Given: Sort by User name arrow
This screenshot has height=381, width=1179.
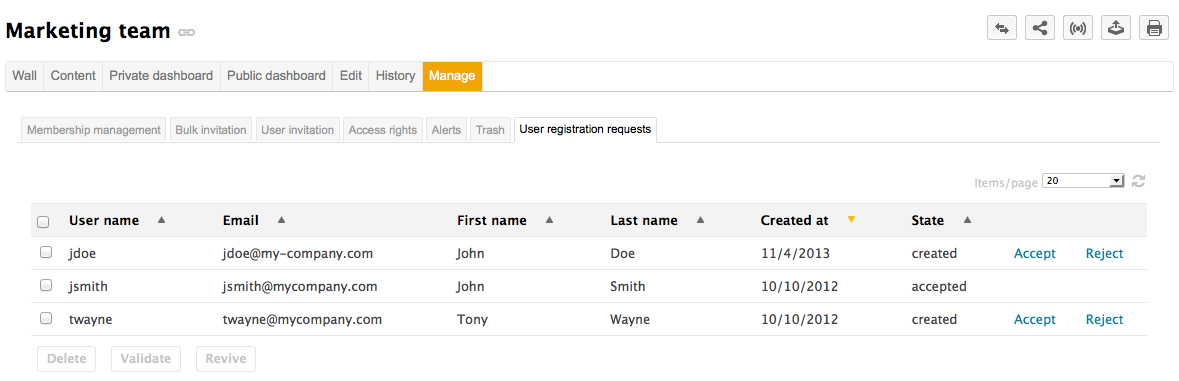Looking at the screenshot, I should 161,220.
